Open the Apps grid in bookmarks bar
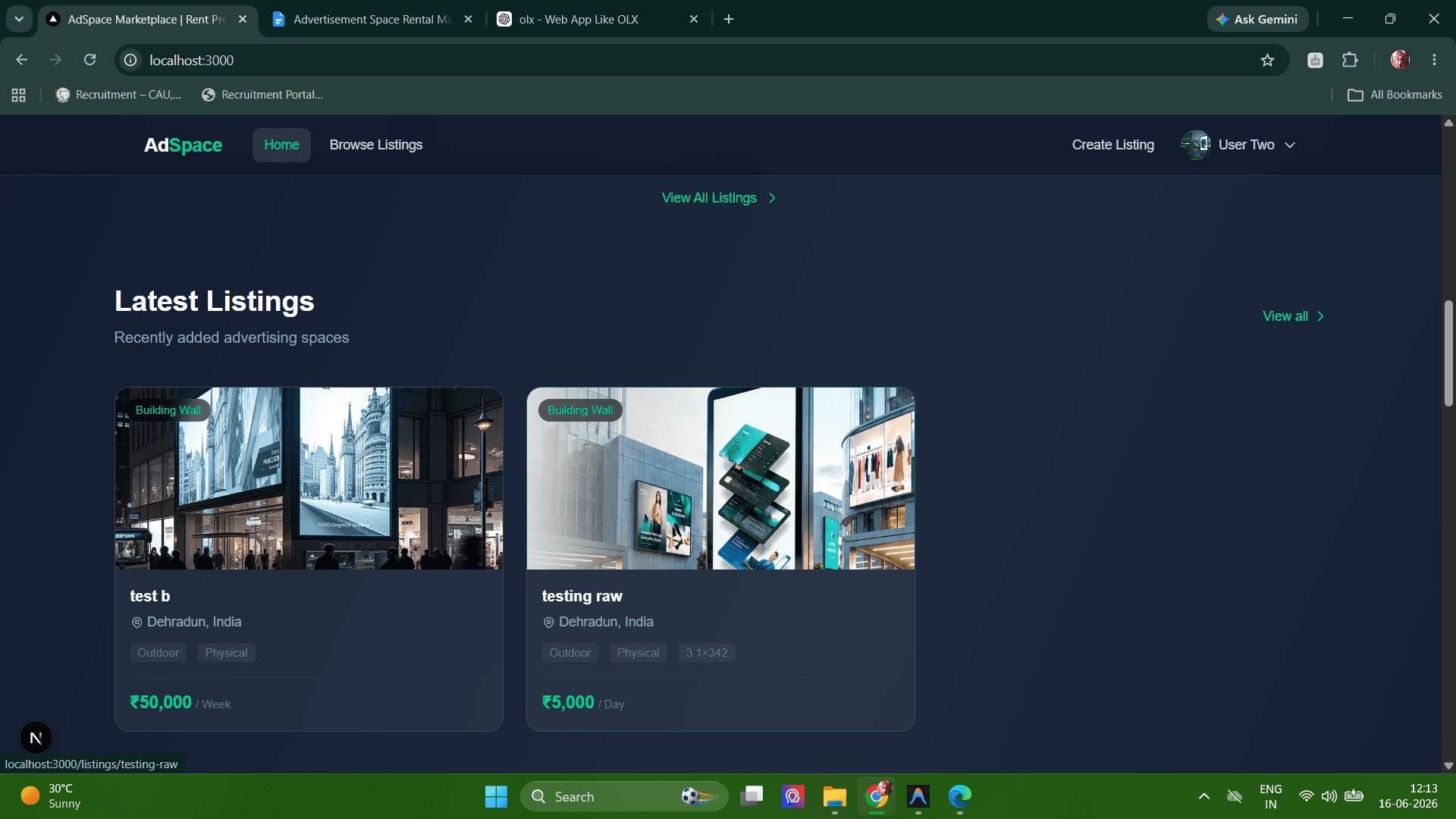The width and height of the screenshot is (1456, 819). [19, 95]
